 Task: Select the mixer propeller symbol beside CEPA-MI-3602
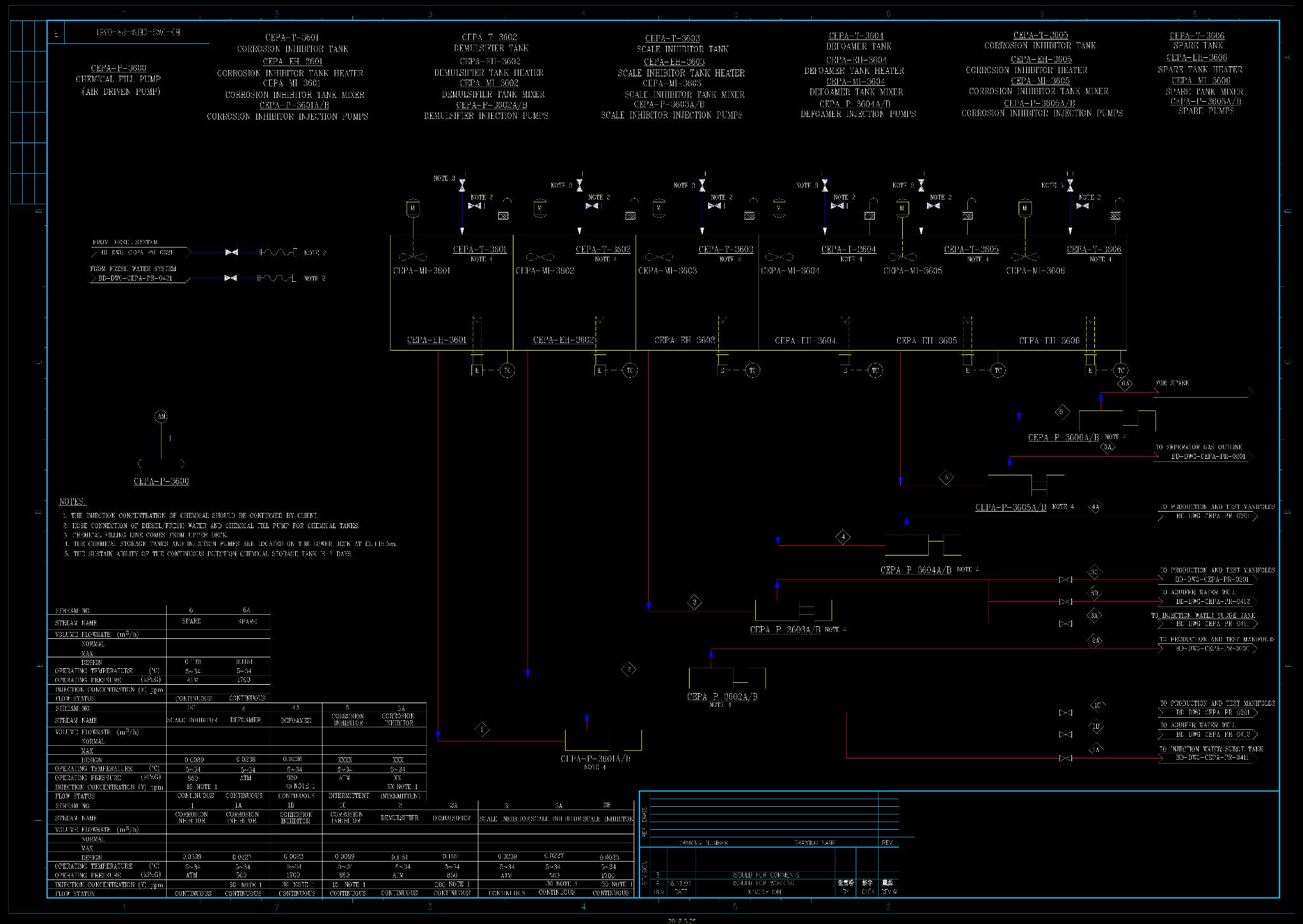[540, 257]
